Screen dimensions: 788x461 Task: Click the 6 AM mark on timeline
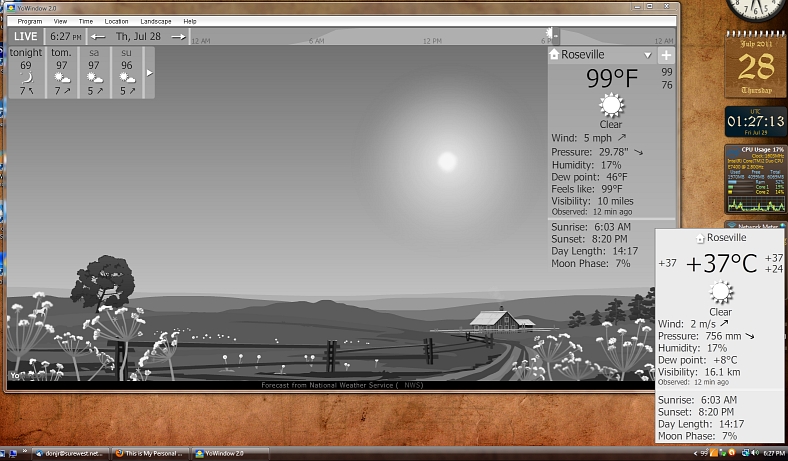[x=316, y=41]
